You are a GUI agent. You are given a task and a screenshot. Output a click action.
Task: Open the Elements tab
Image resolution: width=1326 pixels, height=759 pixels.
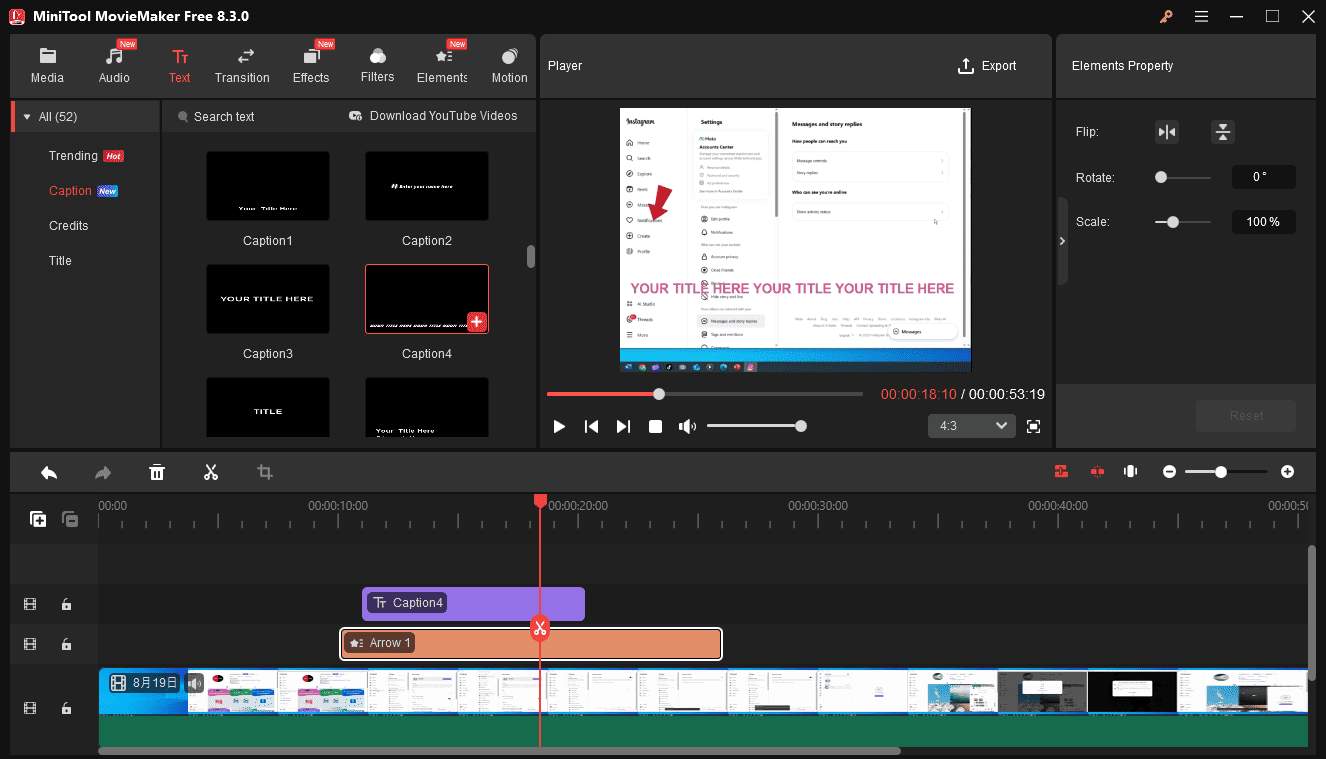442,66
